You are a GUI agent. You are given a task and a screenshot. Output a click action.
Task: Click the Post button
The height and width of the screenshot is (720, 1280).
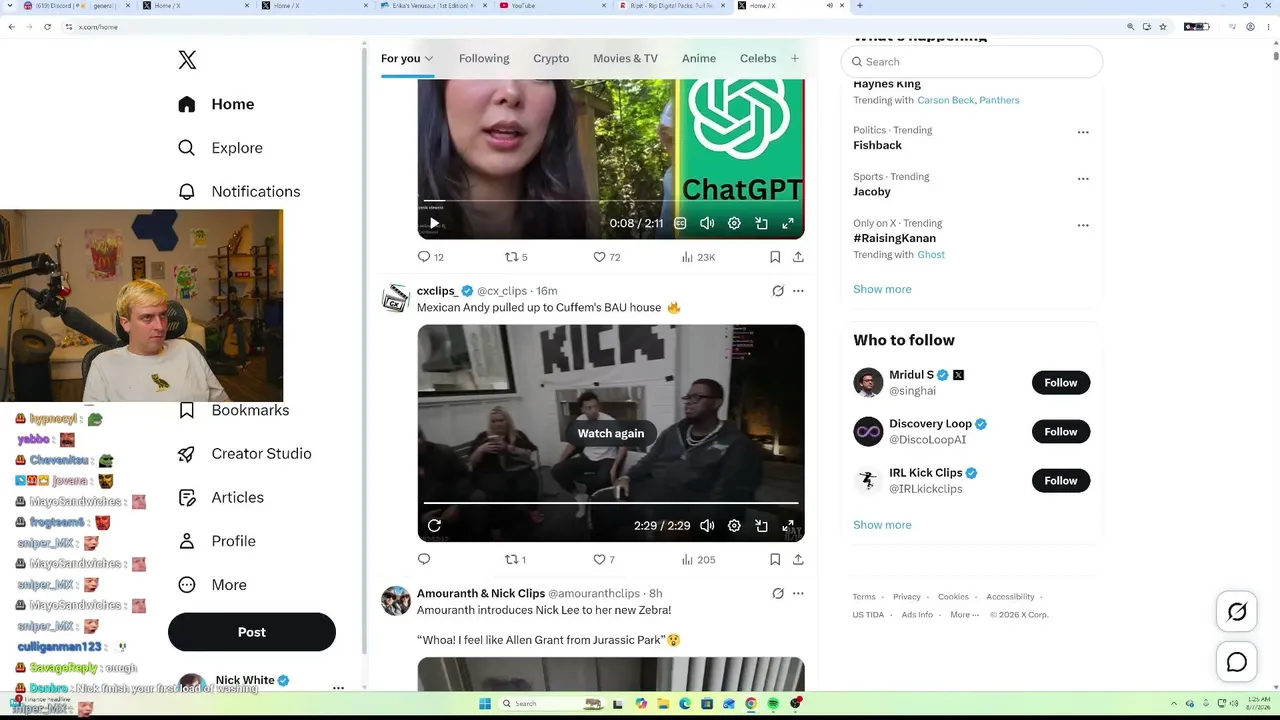[x=252, y=632]
